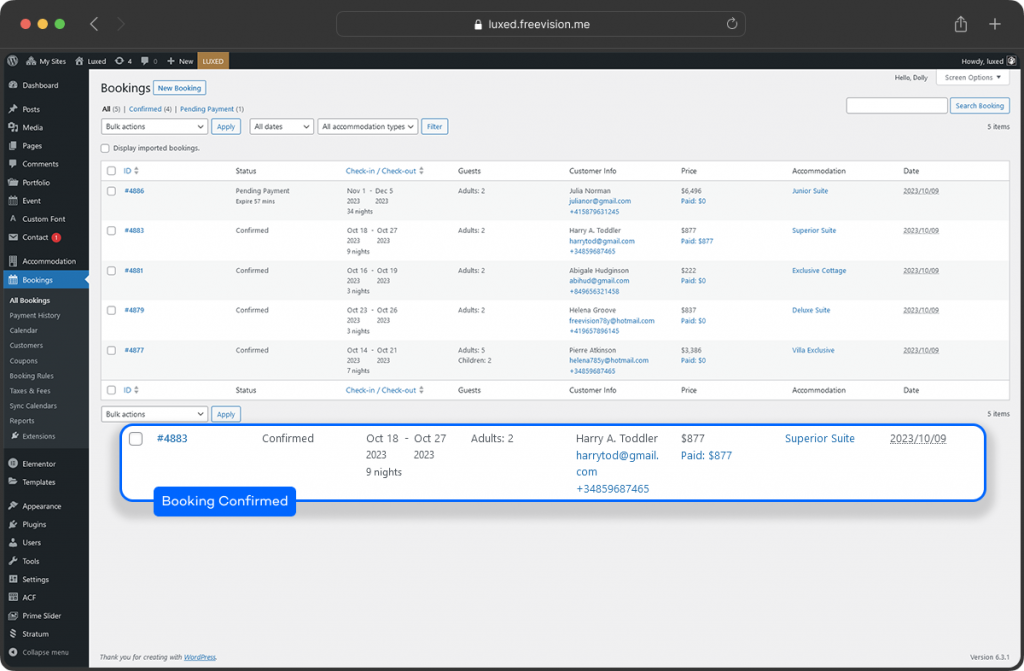Click the Safari reload page icon
This screenshot has width=1024, height=671.
pos(732,24)
